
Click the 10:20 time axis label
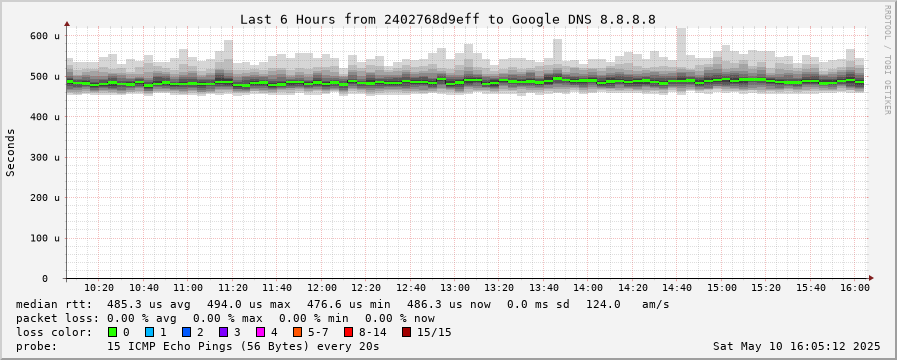(x=100, y=288)
